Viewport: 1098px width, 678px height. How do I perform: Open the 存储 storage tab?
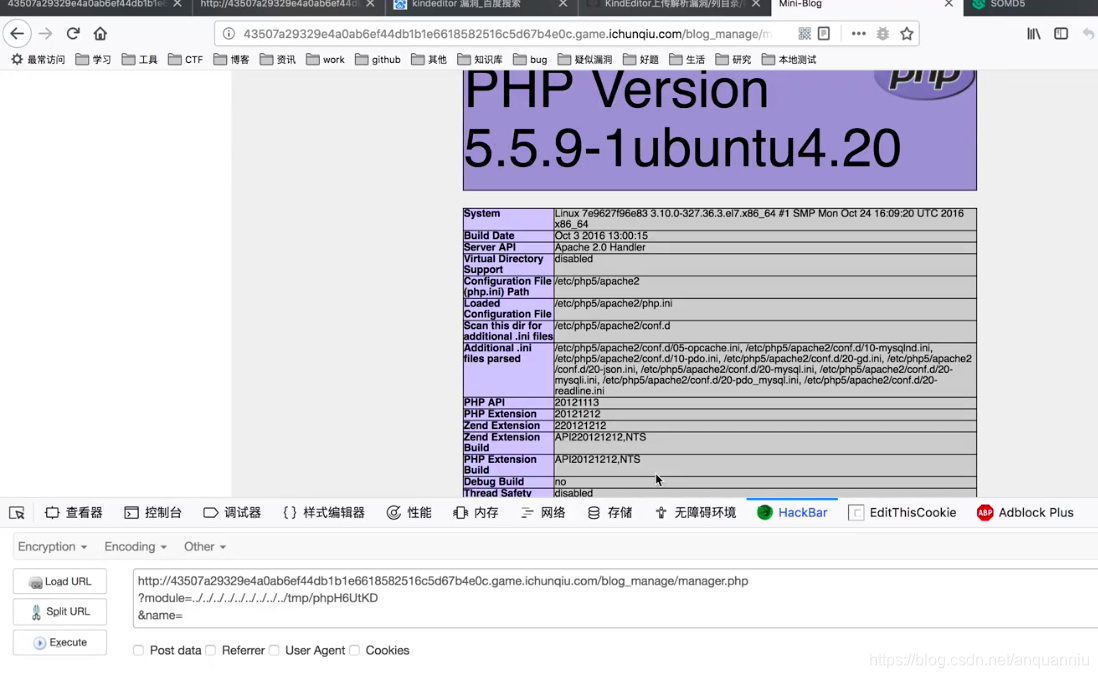pos(610,513)
